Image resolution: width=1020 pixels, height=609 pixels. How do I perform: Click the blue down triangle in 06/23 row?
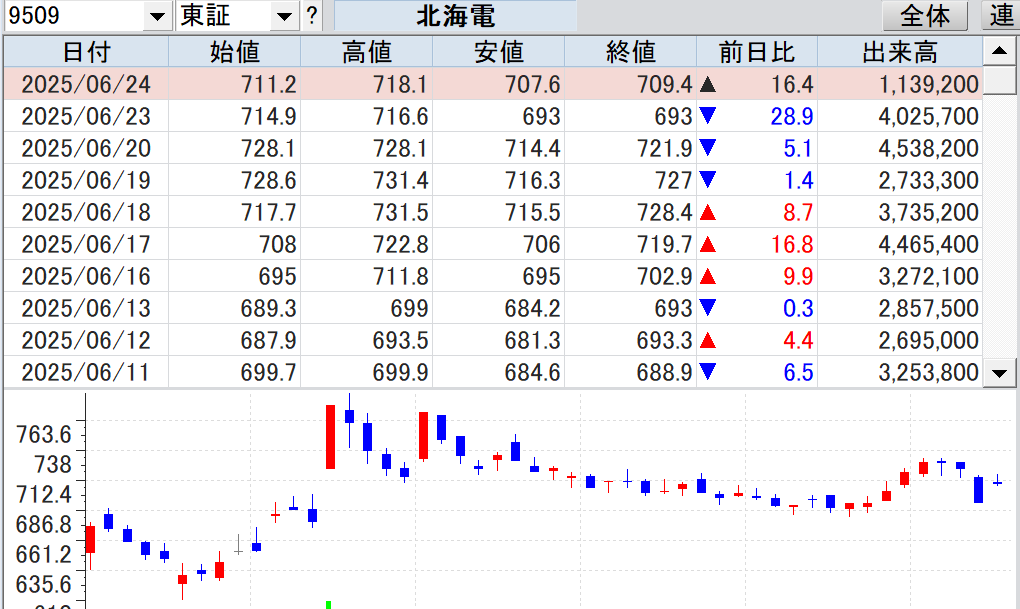pyautogui.click(x=708, y=116)
